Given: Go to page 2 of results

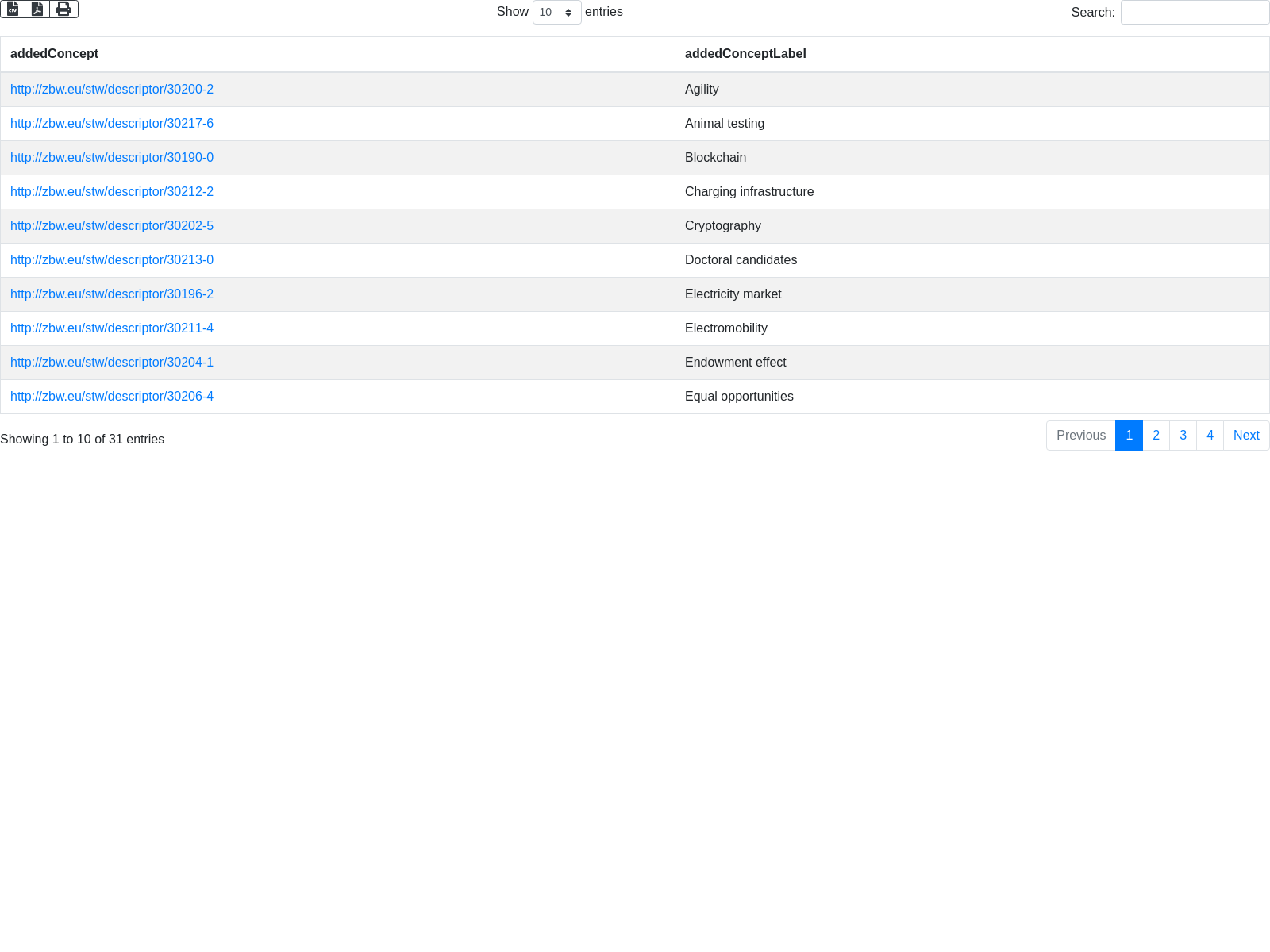Looking at the screenshot, I should (x=1156, y=436).
